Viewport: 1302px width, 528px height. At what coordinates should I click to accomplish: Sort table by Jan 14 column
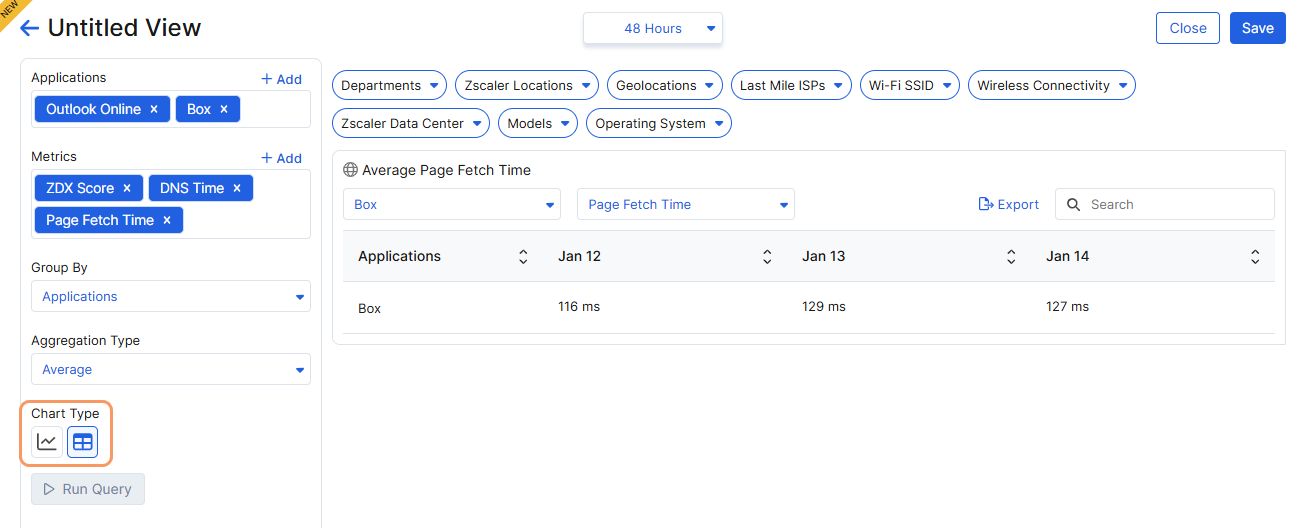pos(1255,257)
